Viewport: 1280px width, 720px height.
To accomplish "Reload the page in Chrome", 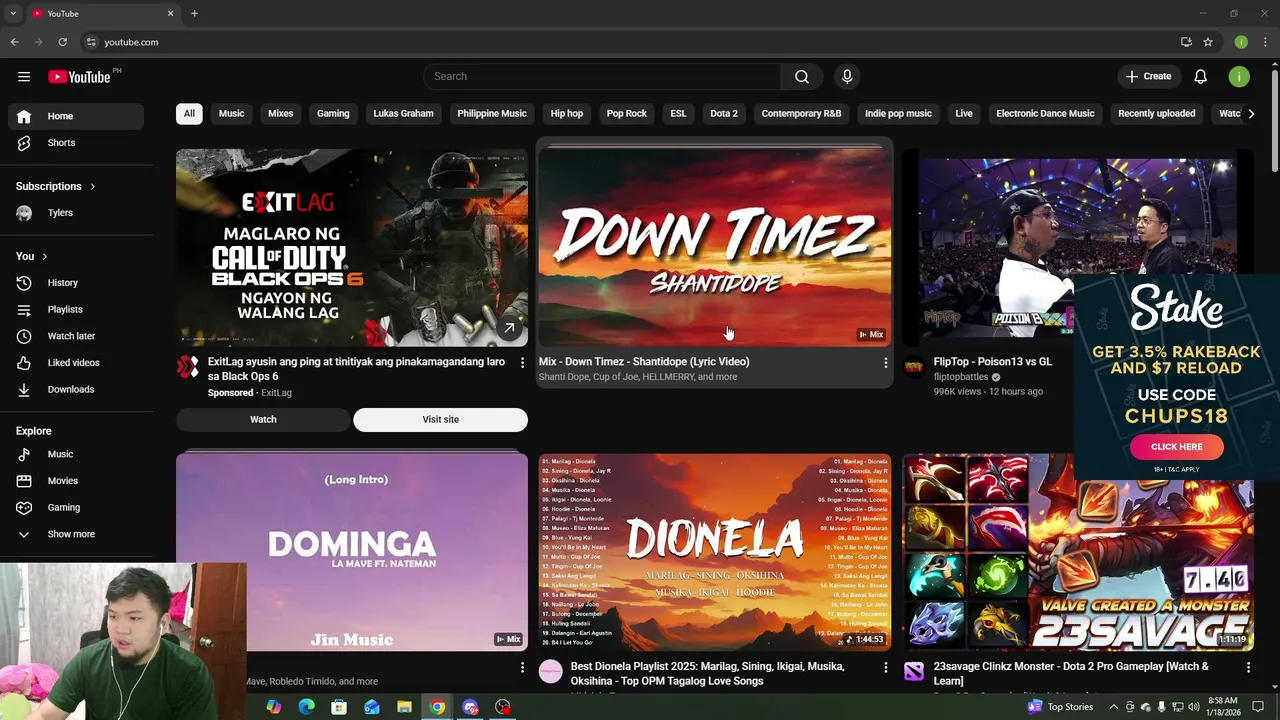I will point(62,42).
